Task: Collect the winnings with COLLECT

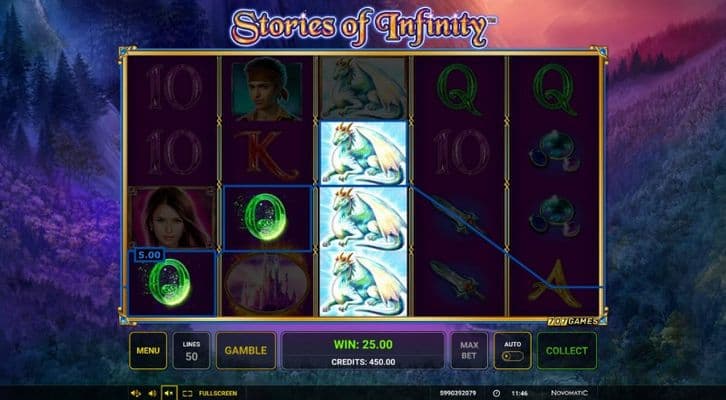Action: (567, 350)
